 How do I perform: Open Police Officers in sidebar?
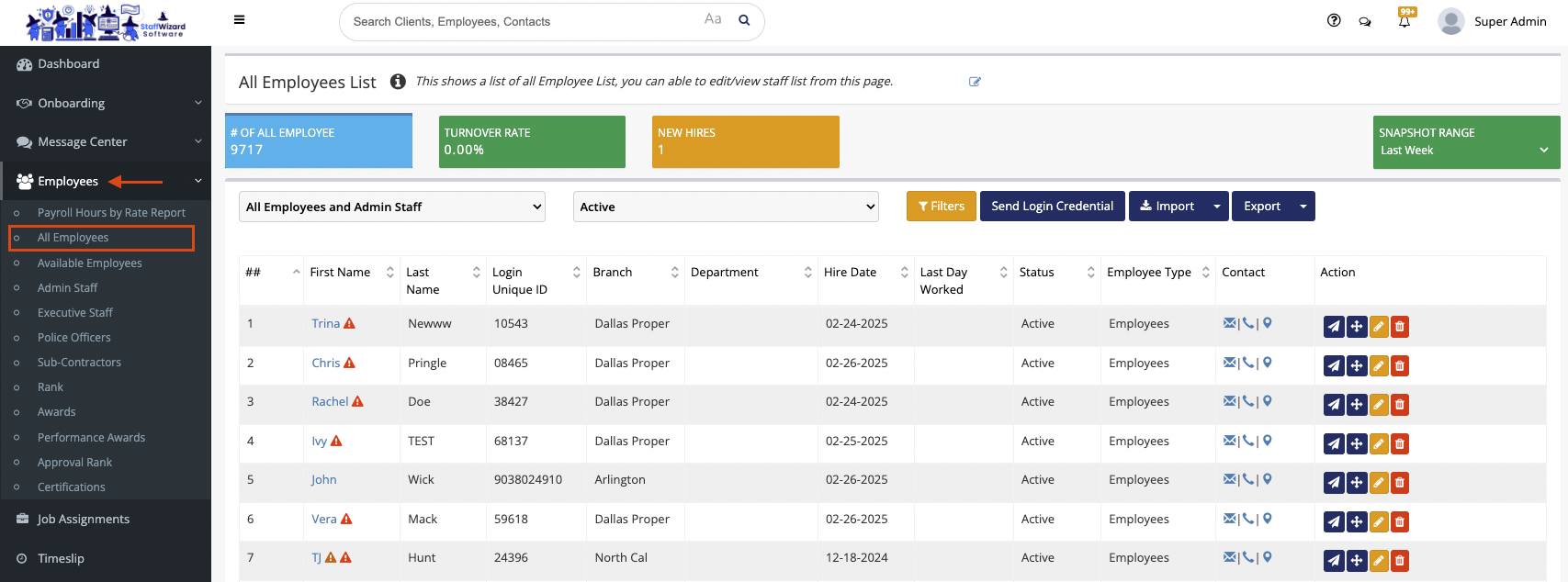click(x=73, y=338)
